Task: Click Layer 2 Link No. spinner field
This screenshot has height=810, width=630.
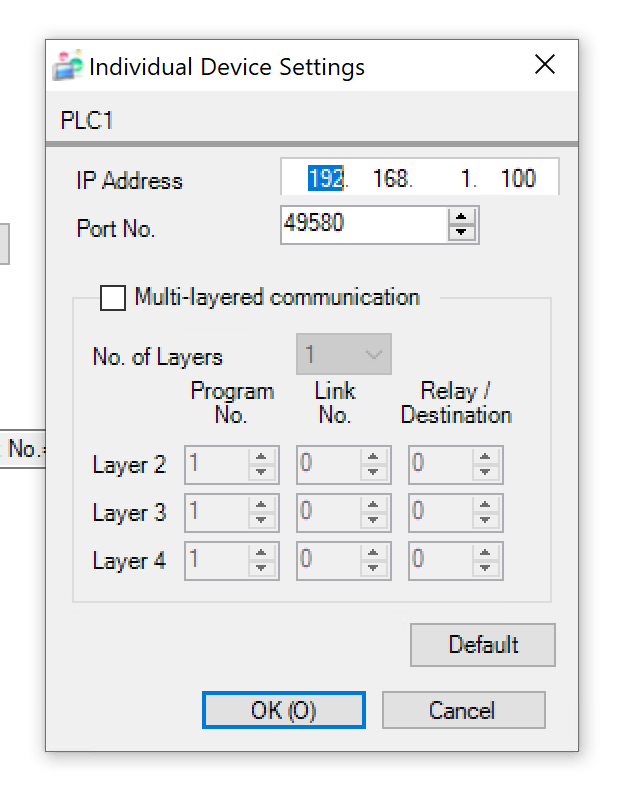Action: point(329,465)
